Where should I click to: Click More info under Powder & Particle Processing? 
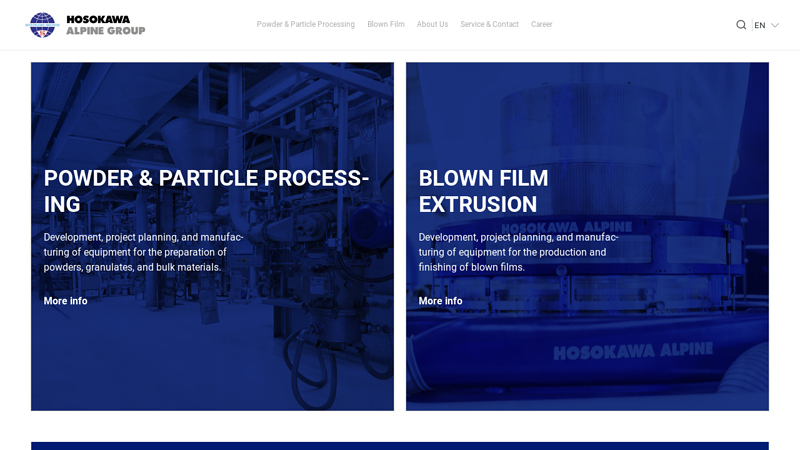(65, 301)
